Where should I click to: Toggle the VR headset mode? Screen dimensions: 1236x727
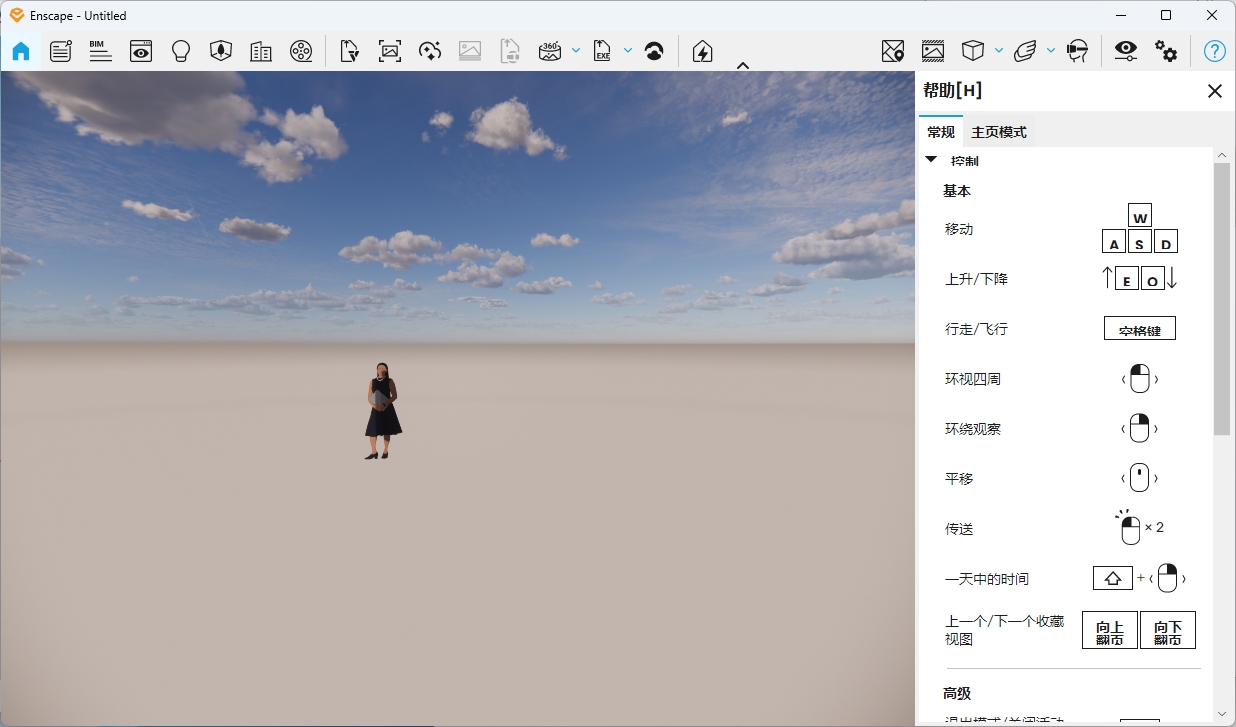click(1077, 51)
